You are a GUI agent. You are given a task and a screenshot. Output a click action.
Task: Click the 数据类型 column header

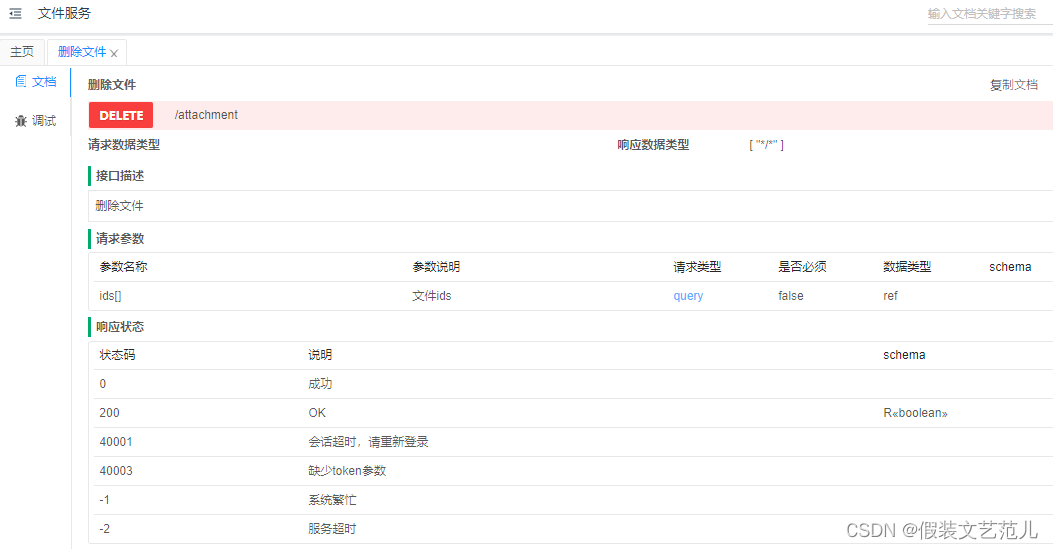click(x=907, y=267)
